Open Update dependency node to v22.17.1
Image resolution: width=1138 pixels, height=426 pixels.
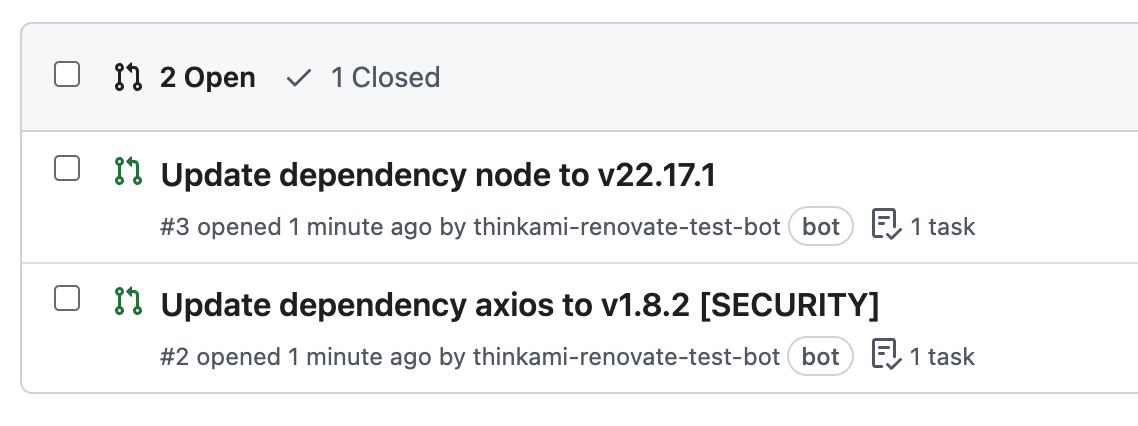coord(438,176)
